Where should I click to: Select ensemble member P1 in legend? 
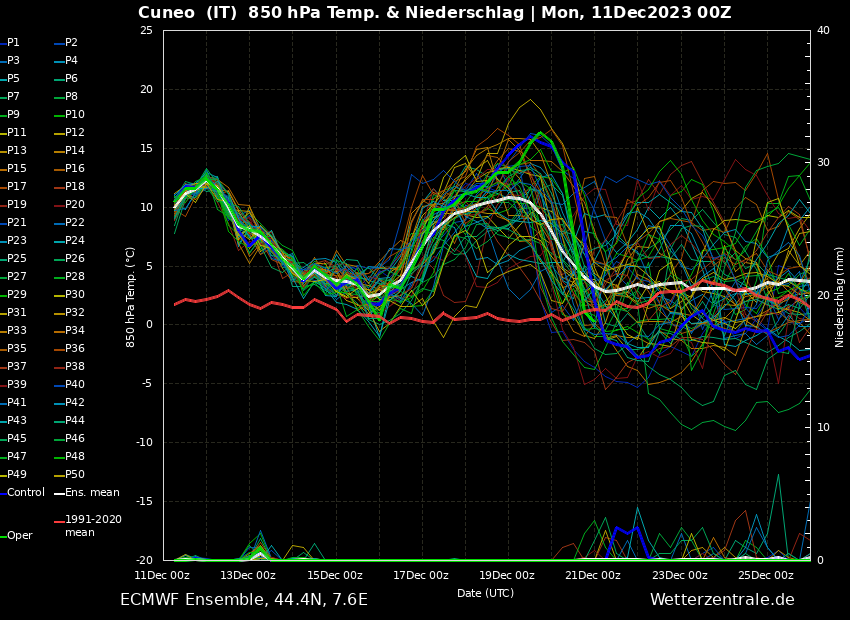13,43
